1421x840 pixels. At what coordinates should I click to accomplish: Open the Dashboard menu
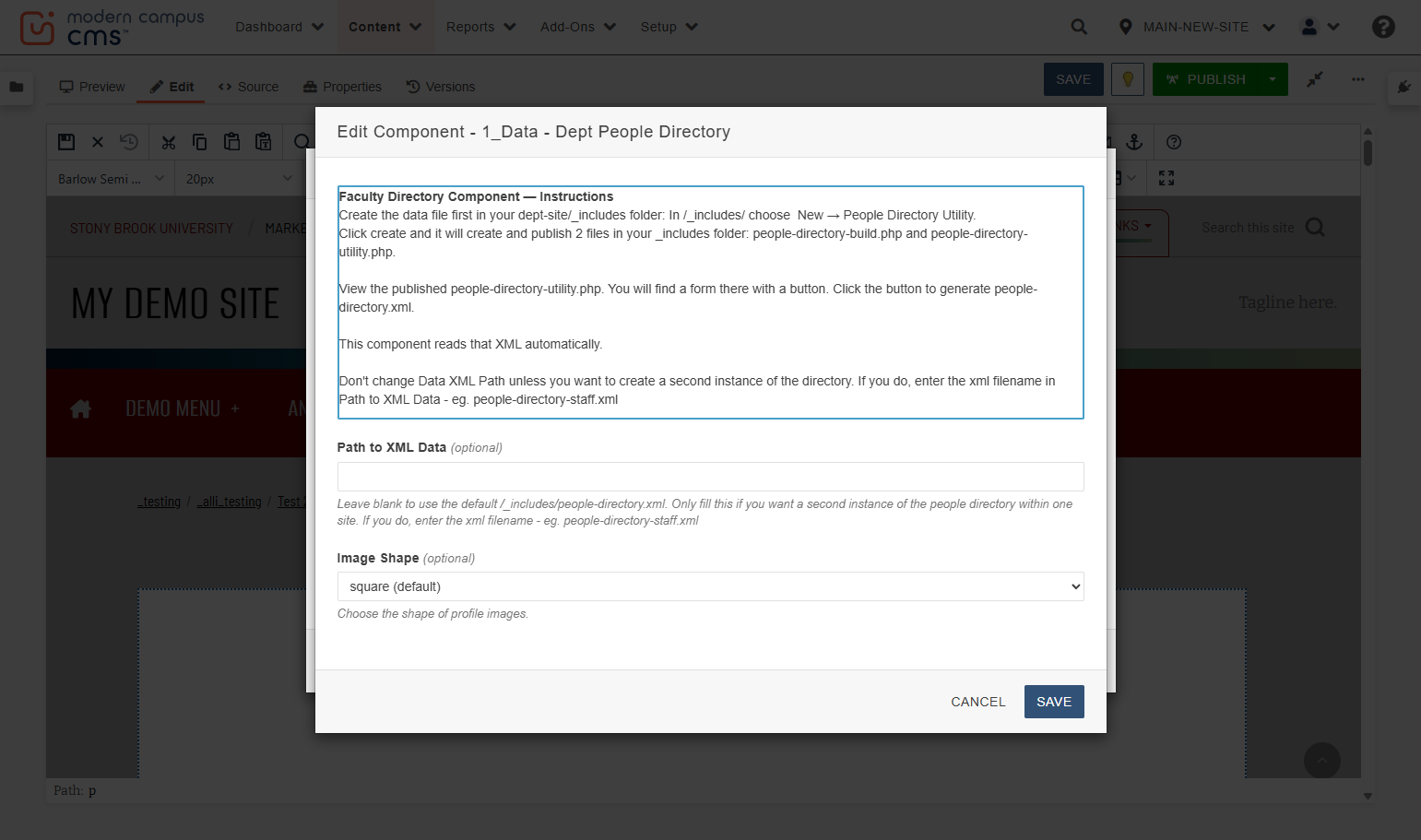click(x=279, y=27)
